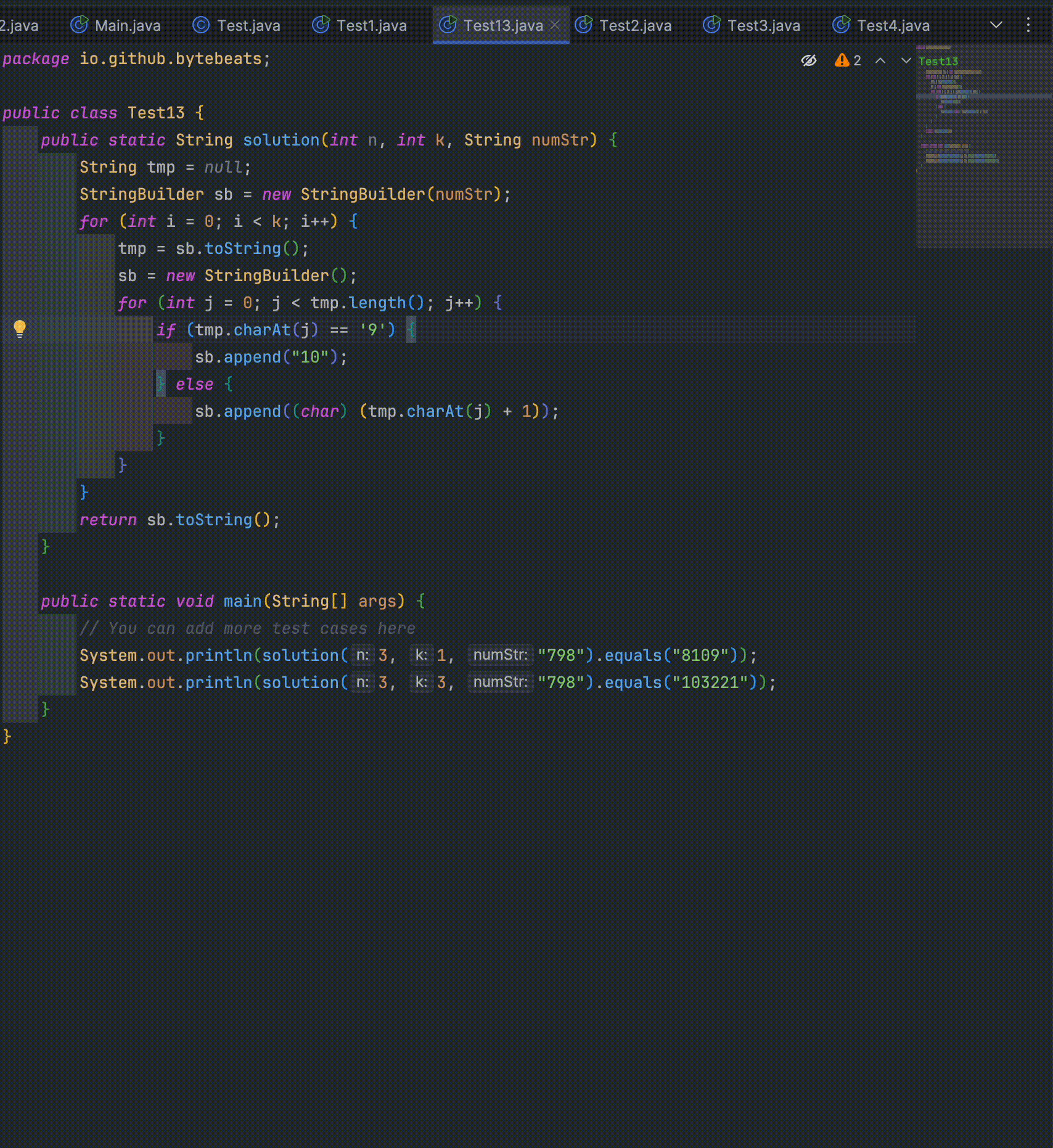Toggle Reader Mode with the crossed-eye icon

(809, 60)
